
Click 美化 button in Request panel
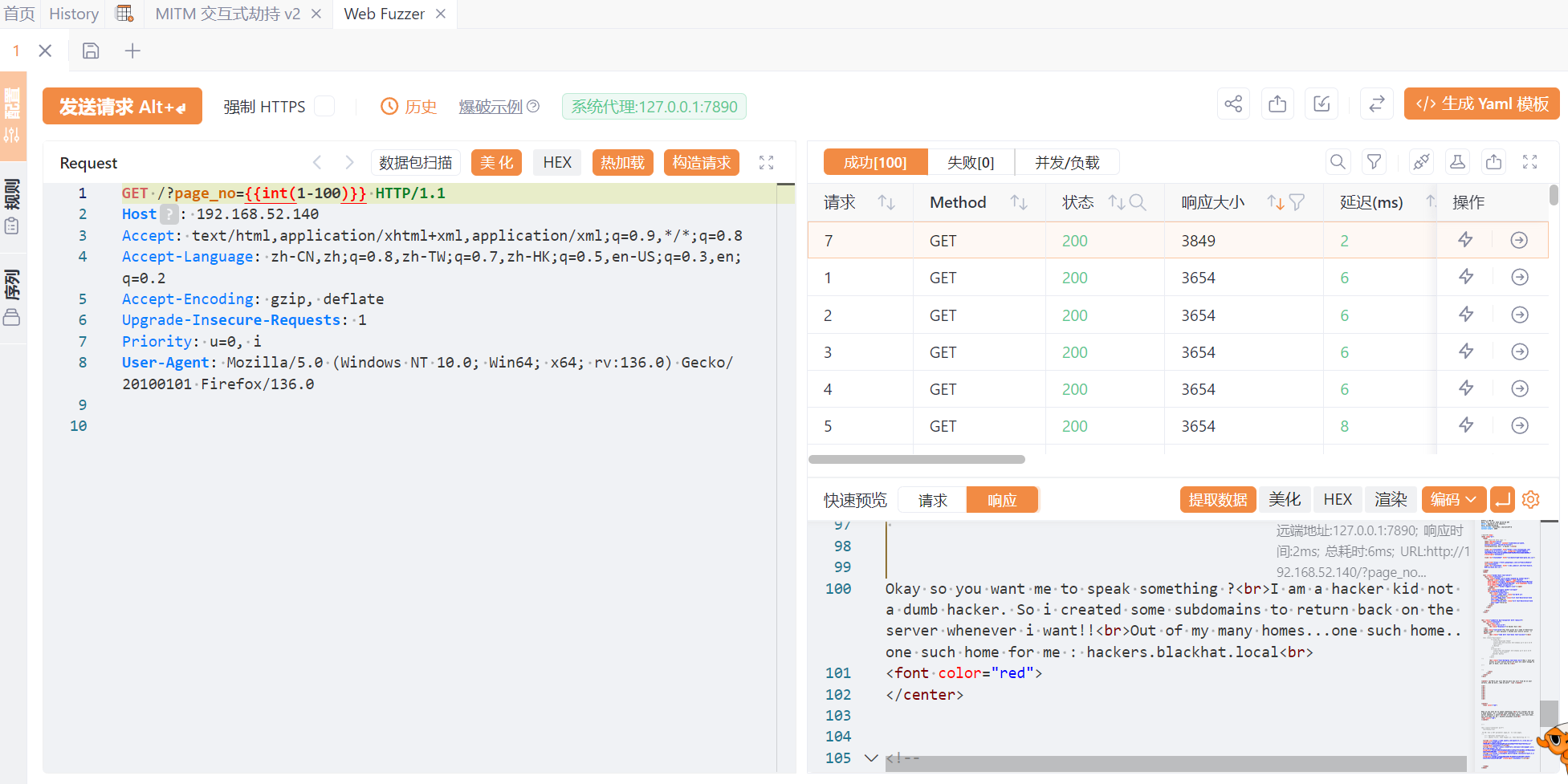496,162
